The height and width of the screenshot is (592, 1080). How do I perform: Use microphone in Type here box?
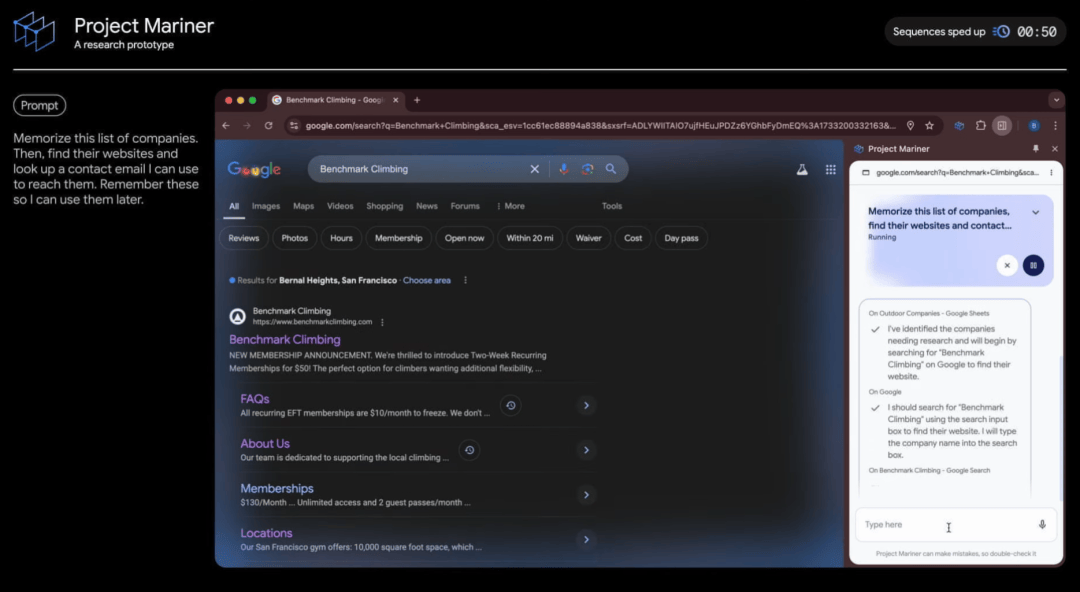pos(1042,524)
